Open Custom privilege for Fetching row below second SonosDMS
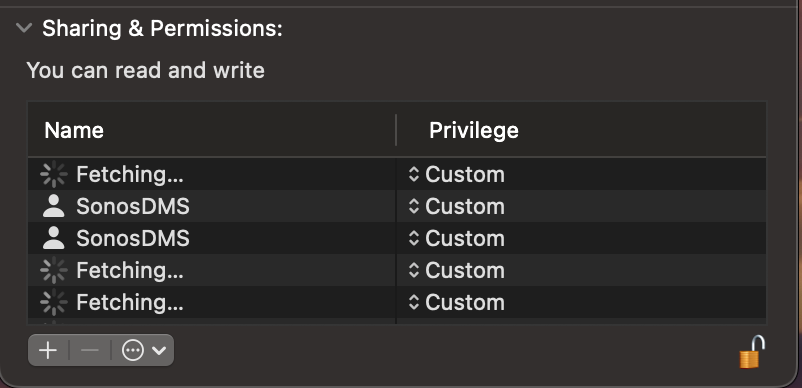The image size is (802, 388). tap(457, 270)
